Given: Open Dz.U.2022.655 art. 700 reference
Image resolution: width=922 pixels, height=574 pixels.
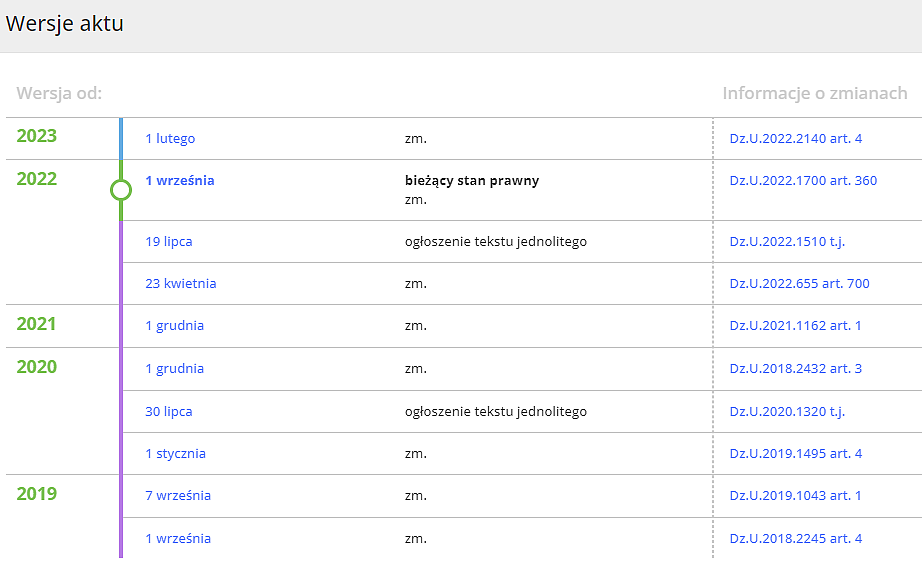Looking at the screenshot, I should tap(800, 284).
